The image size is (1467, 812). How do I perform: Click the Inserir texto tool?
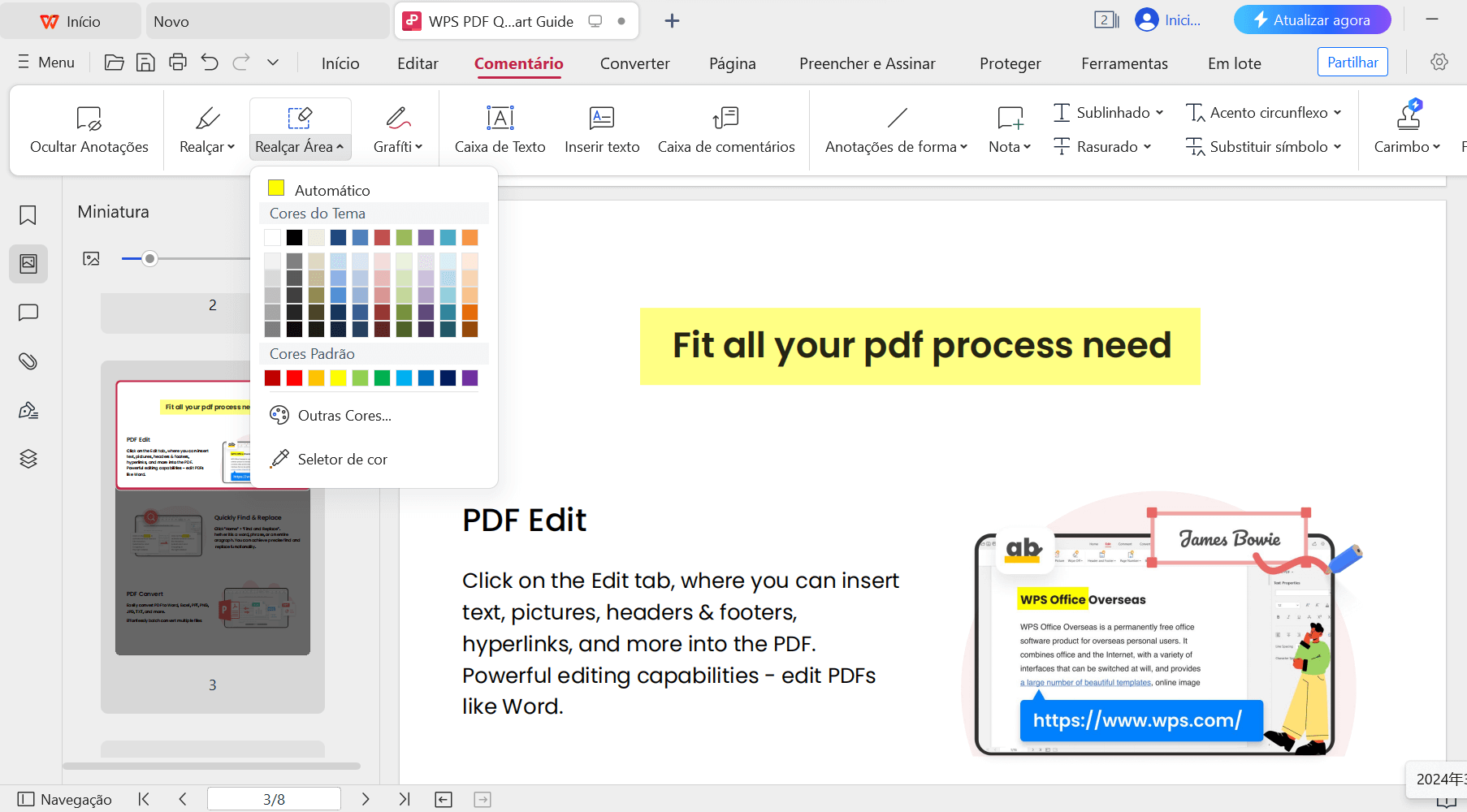click(602, 128)
